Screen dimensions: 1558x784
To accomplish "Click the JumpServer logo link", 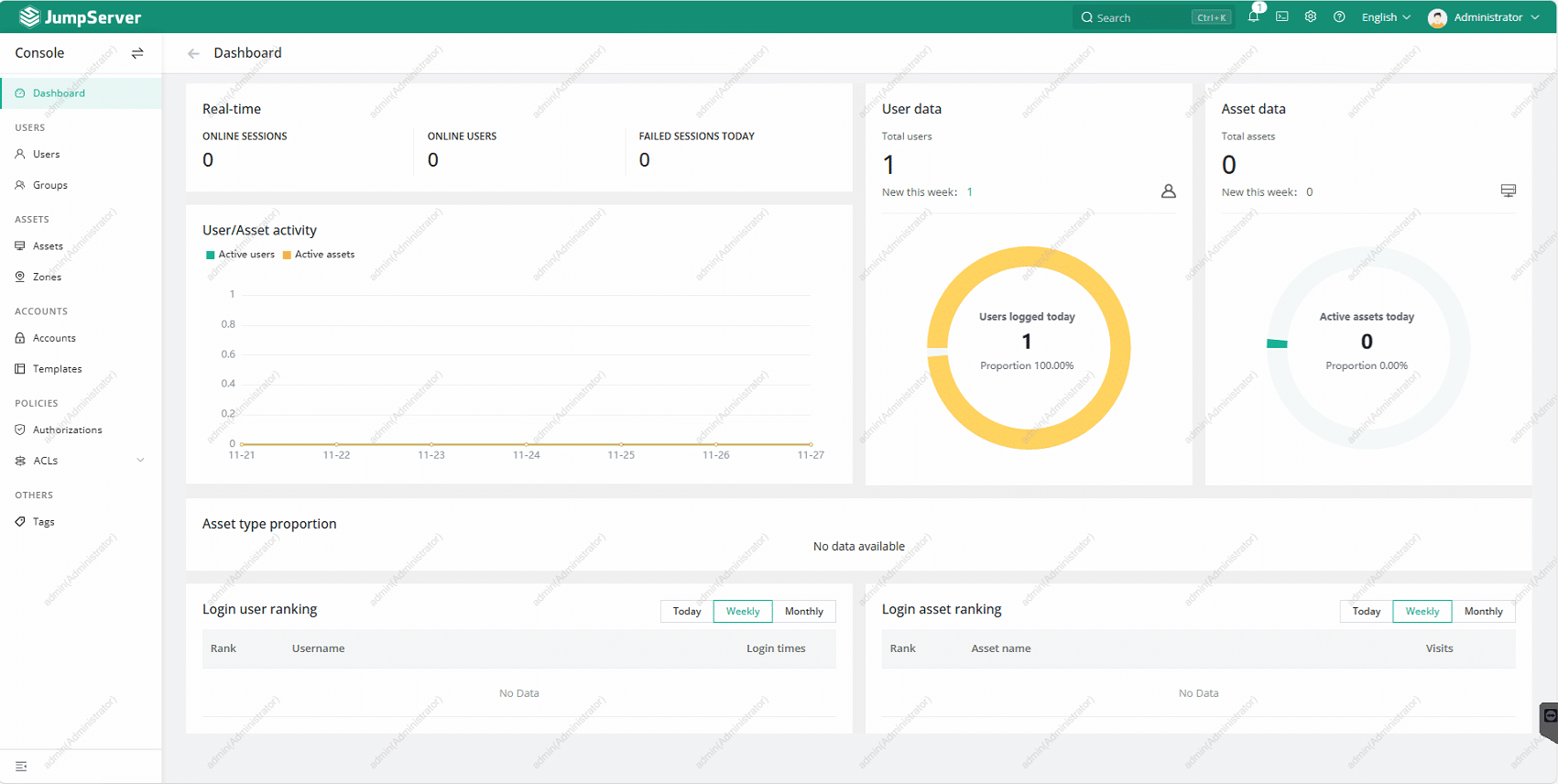I will pyautogui.click(x=81, y=17).
